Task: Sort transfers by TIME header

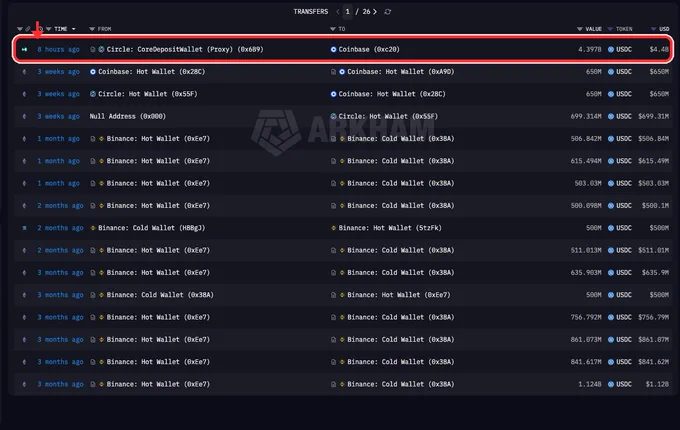Action: (61, 29)
